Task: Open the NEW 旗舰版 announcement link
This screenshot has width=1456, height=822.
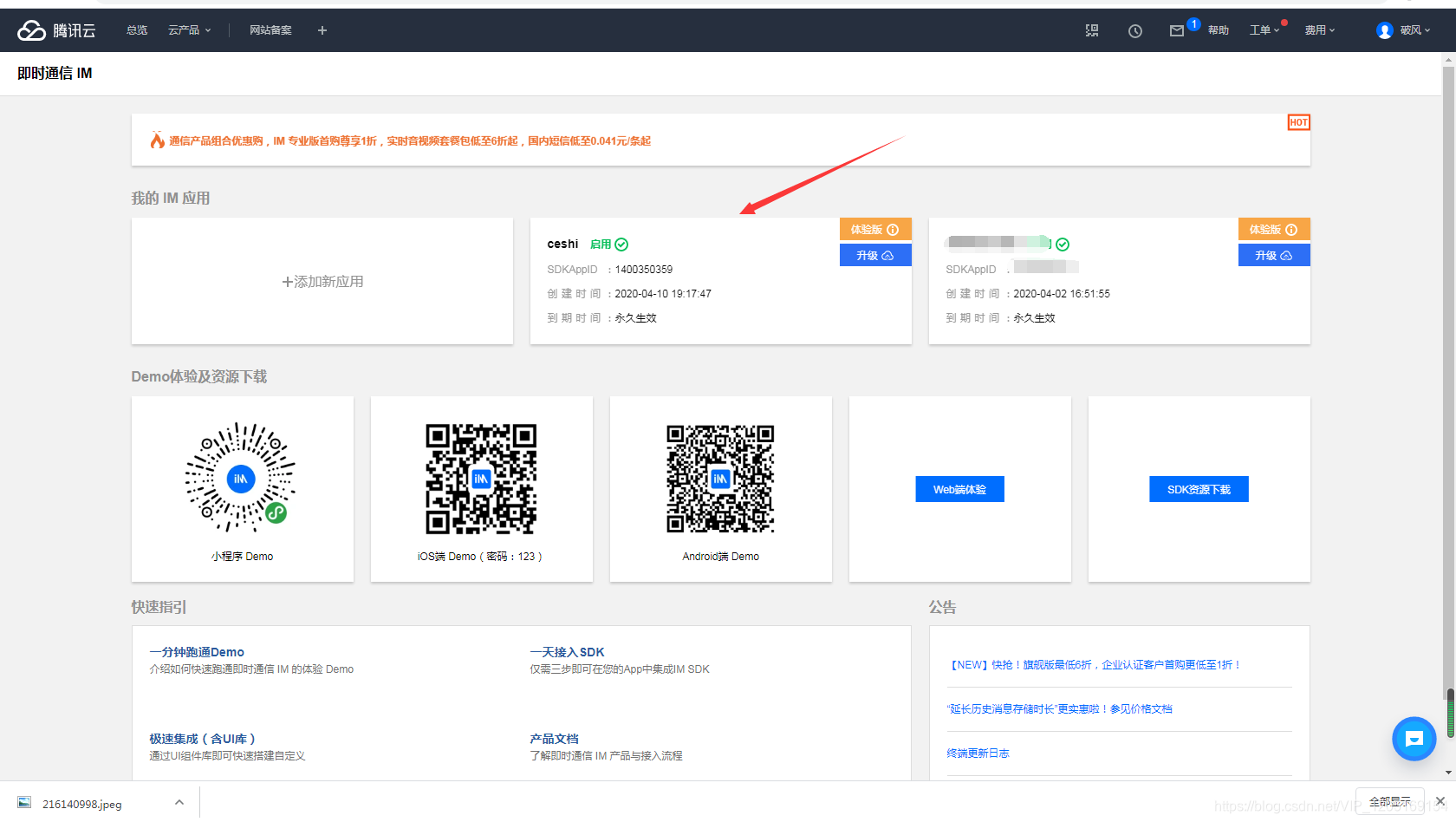Action: [x=1095, y=665]
